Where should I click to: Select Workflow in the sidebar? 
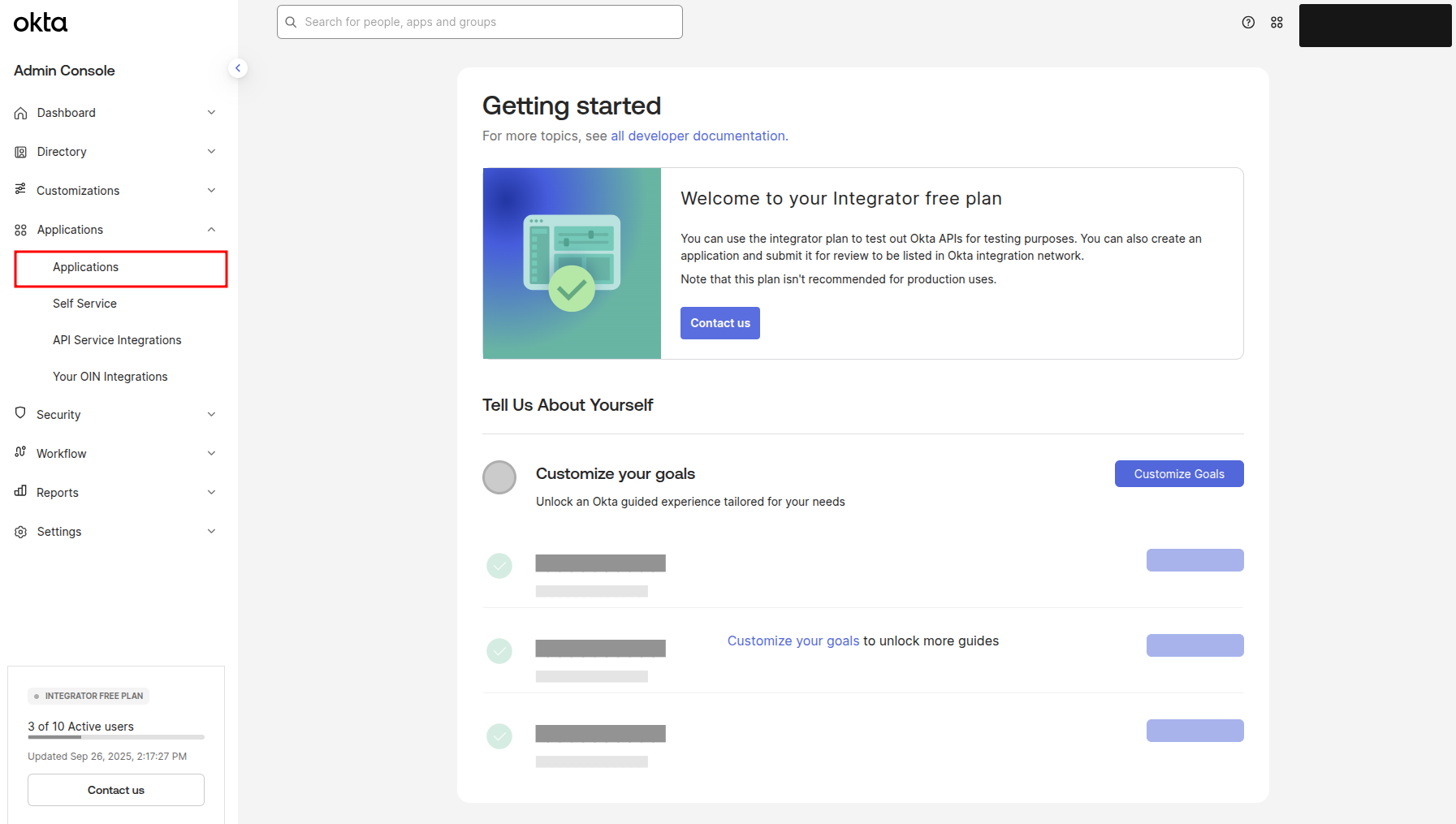coord(62,454)
